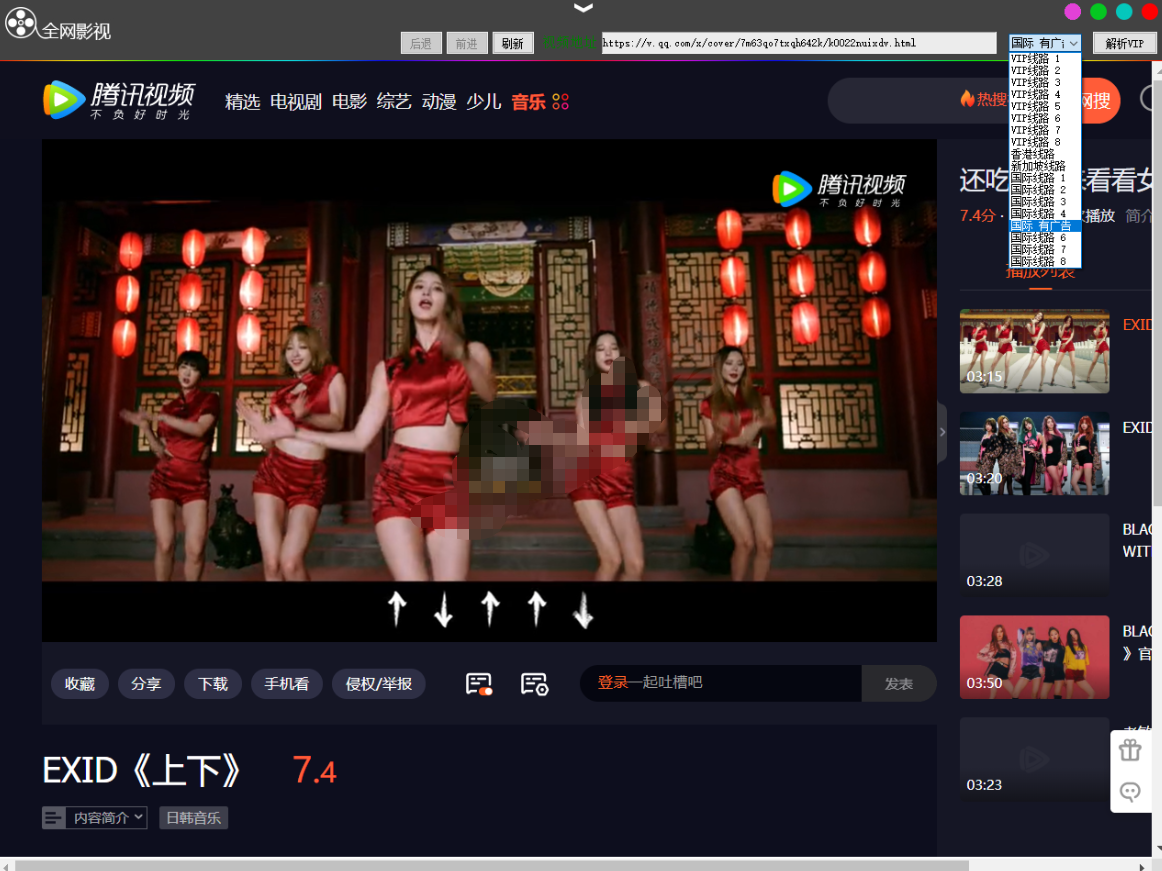Click the film reel app logo
Viewport: 1162px width, 871px height.
click(x=20, y=22)
